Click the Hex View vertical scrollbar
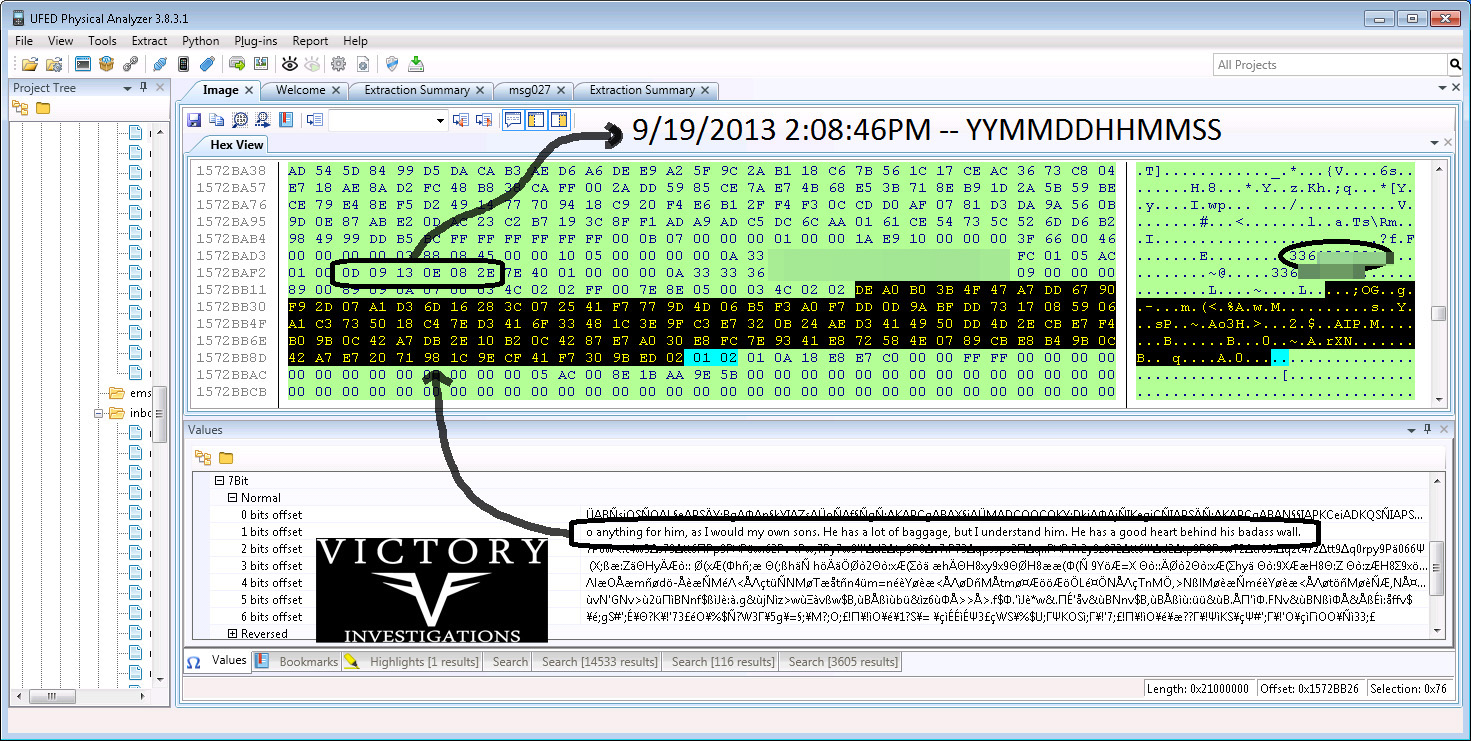This screenshot has height=741, width=1471. tap(1439, 283)
